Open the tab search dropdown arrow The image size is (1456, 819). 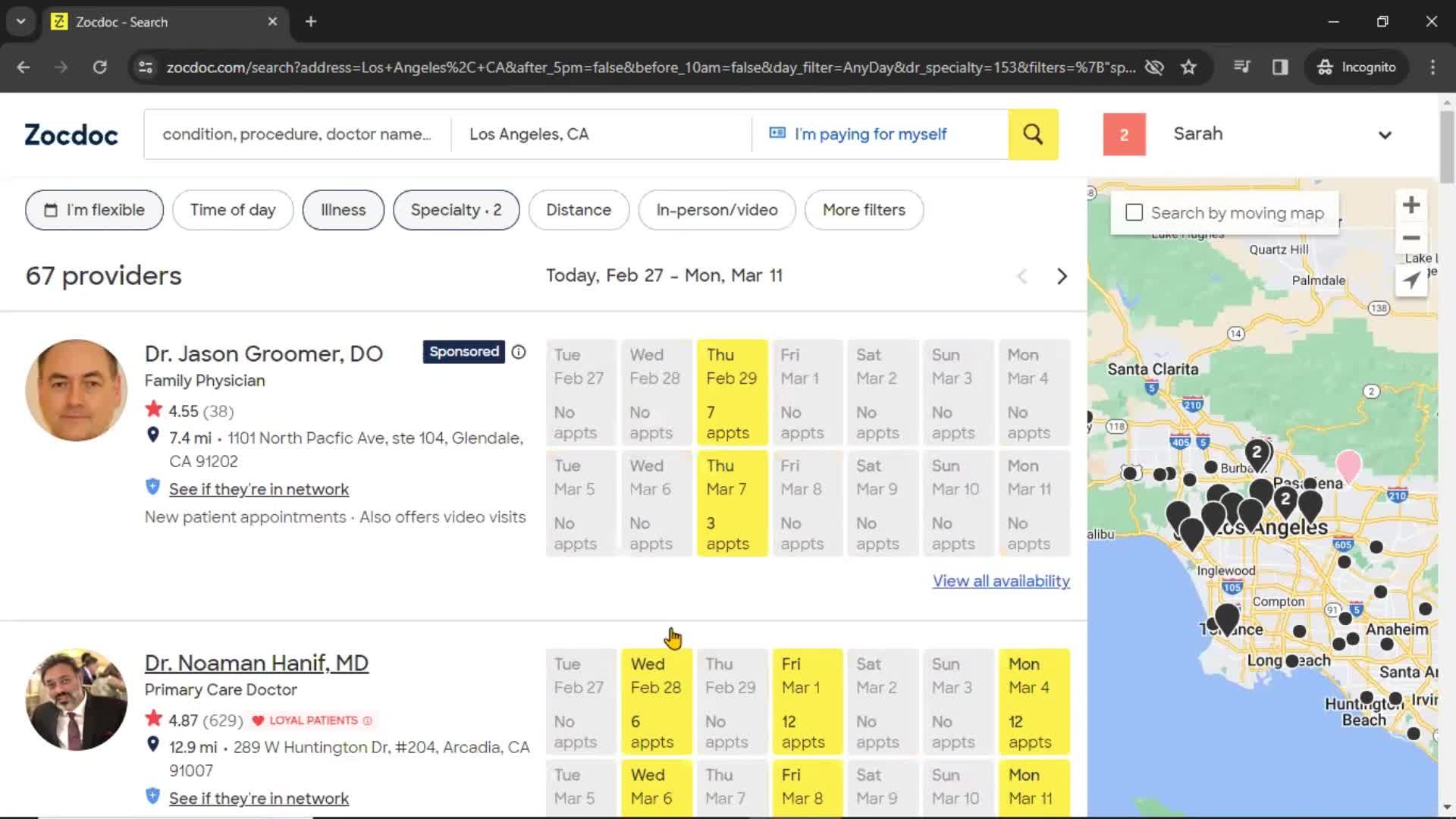(x=20, y=21)
